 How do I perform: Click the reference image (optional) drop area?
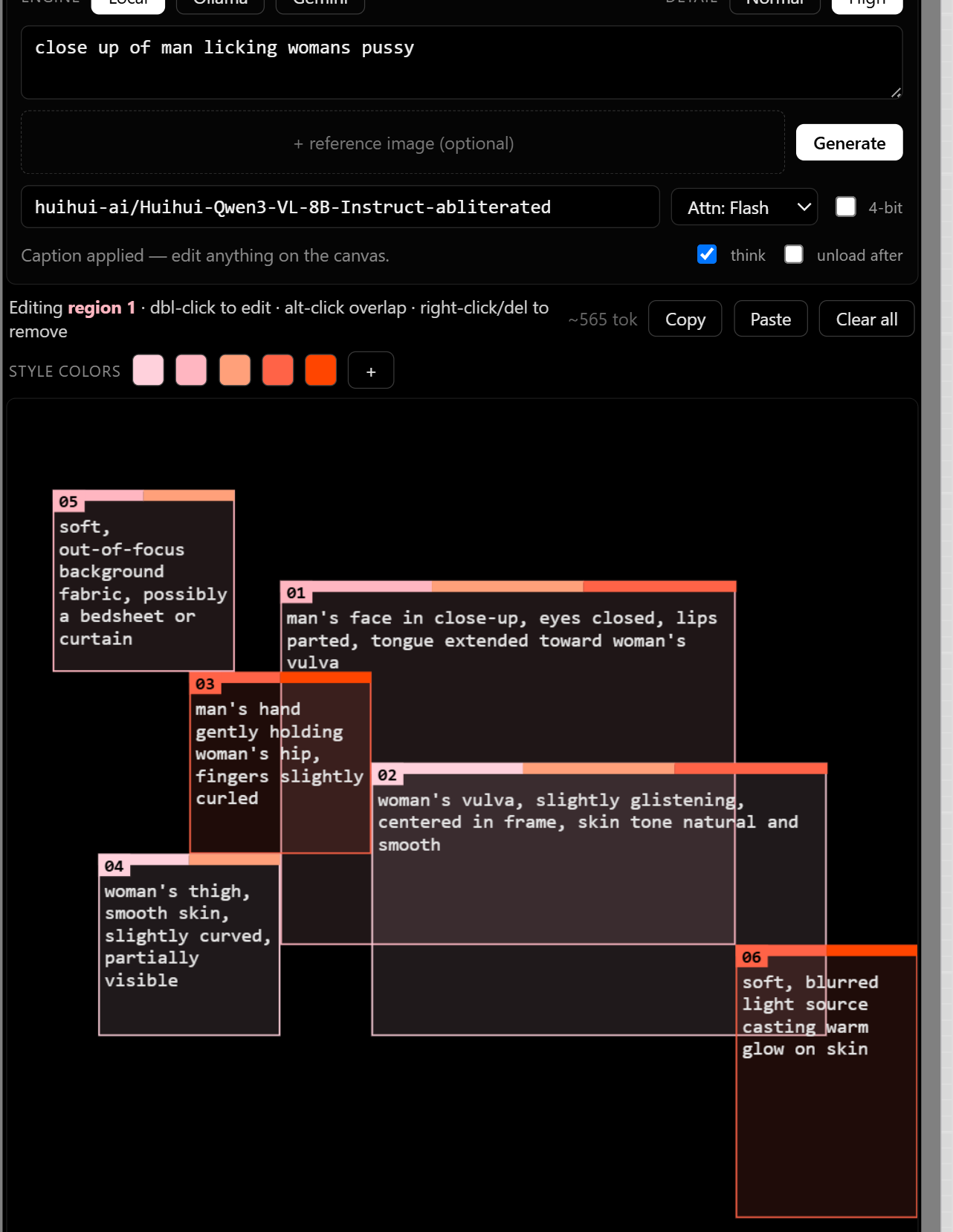pyautogui.click(x=403, y=143)
